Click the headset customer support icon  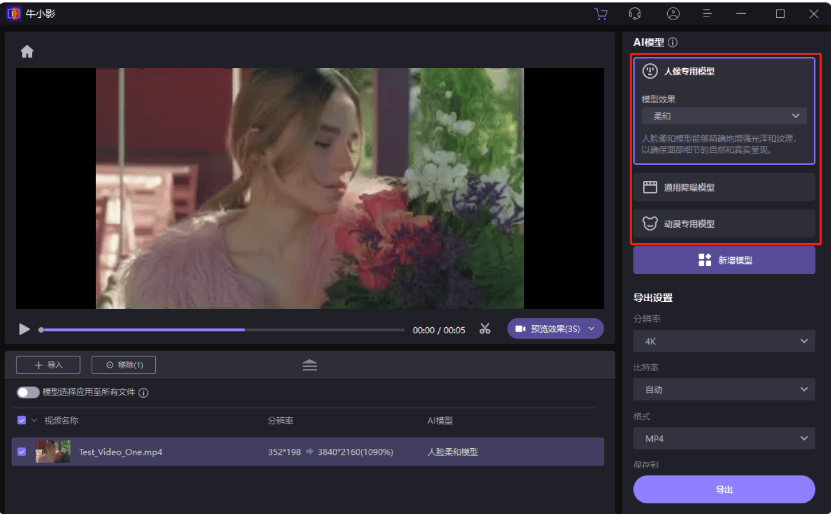tap(635, 14)
